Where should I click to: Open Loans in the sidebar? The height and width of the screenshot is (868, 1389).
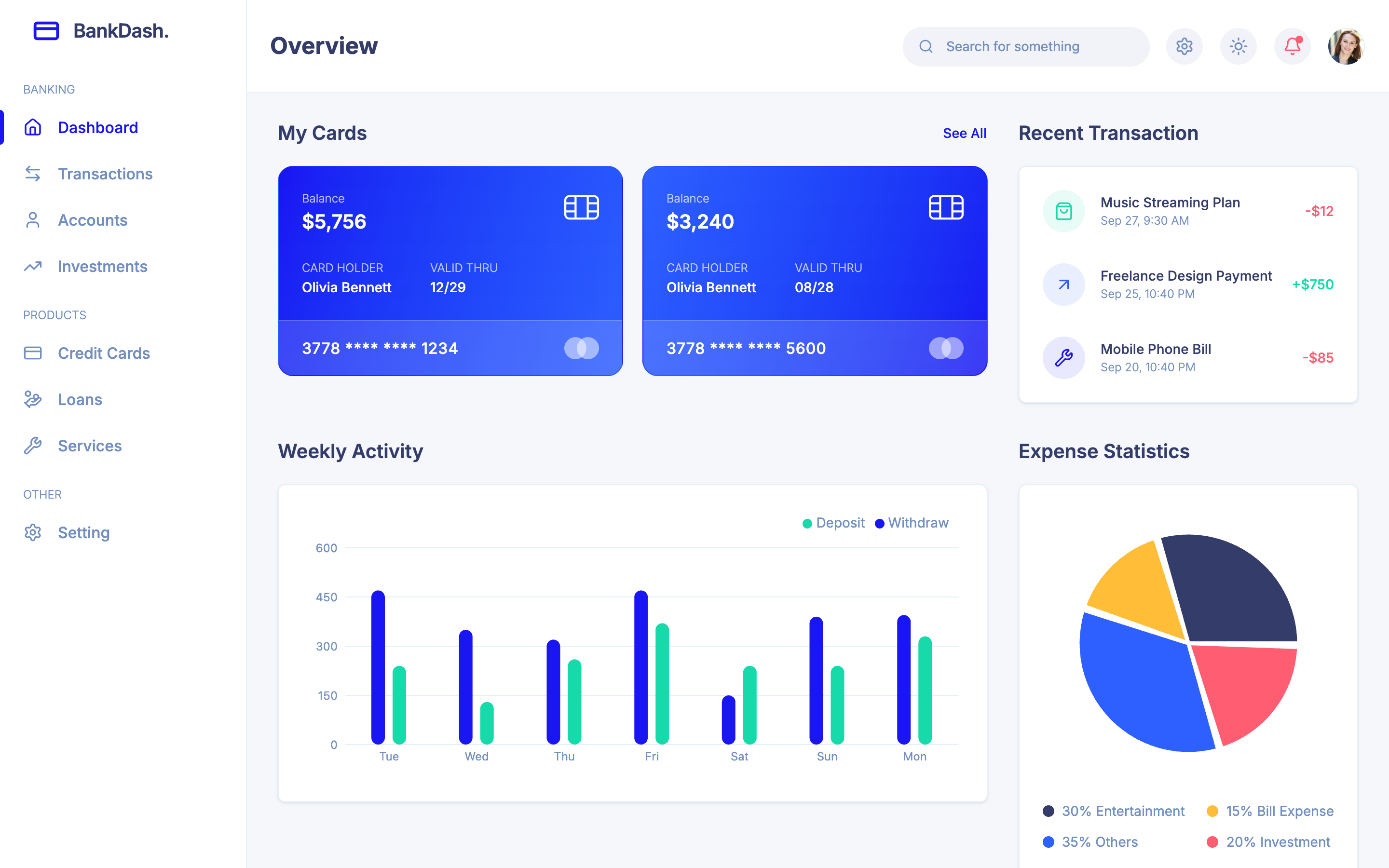tap(123, 400)
